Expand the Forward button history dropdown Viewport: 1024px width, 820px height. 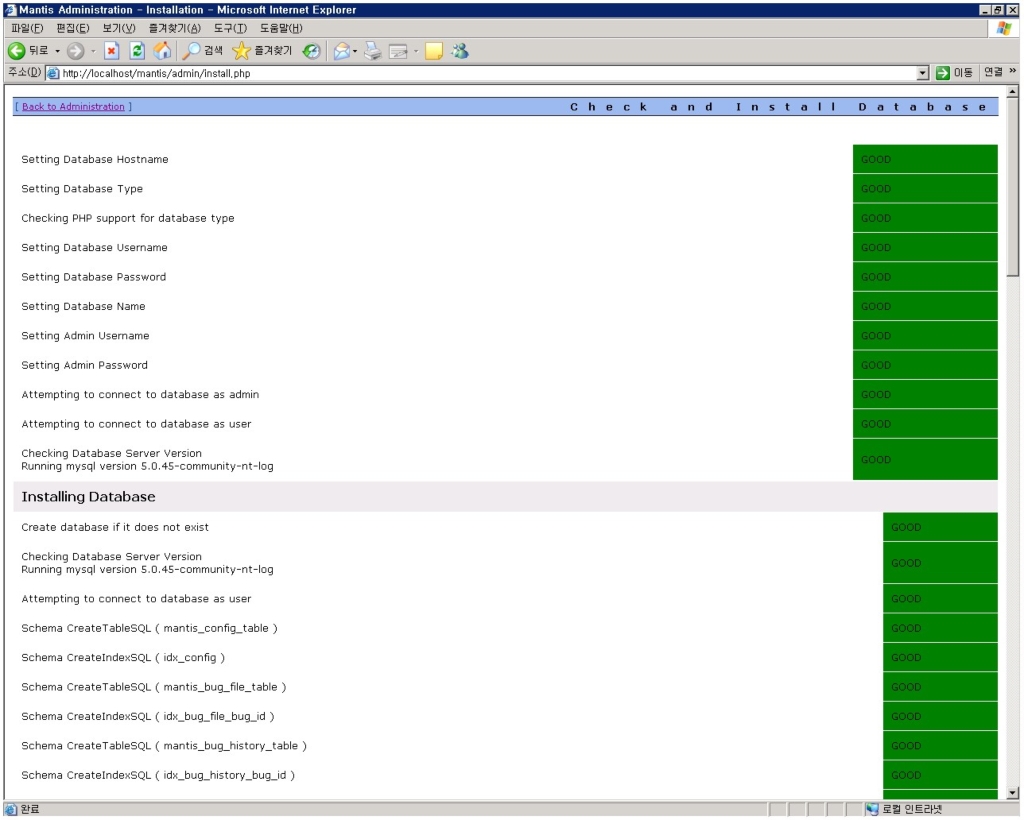[93, 51]
